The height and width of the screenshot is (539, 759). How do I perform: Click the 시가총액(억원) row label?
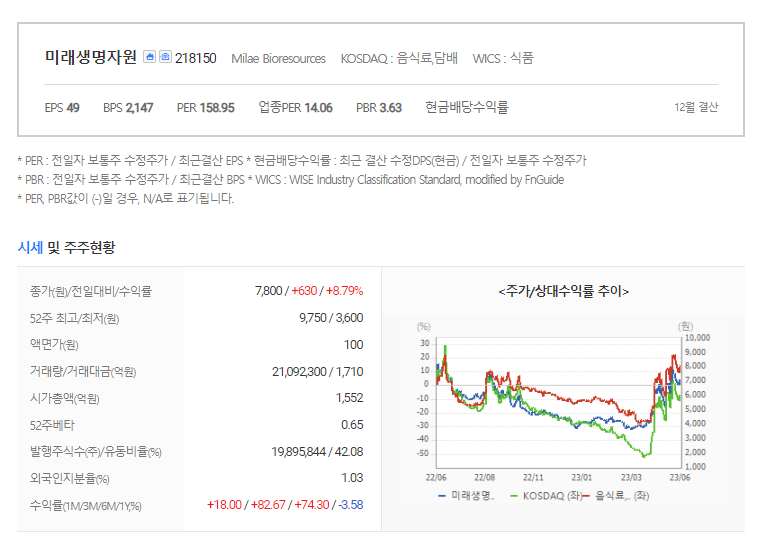point(64,399)
